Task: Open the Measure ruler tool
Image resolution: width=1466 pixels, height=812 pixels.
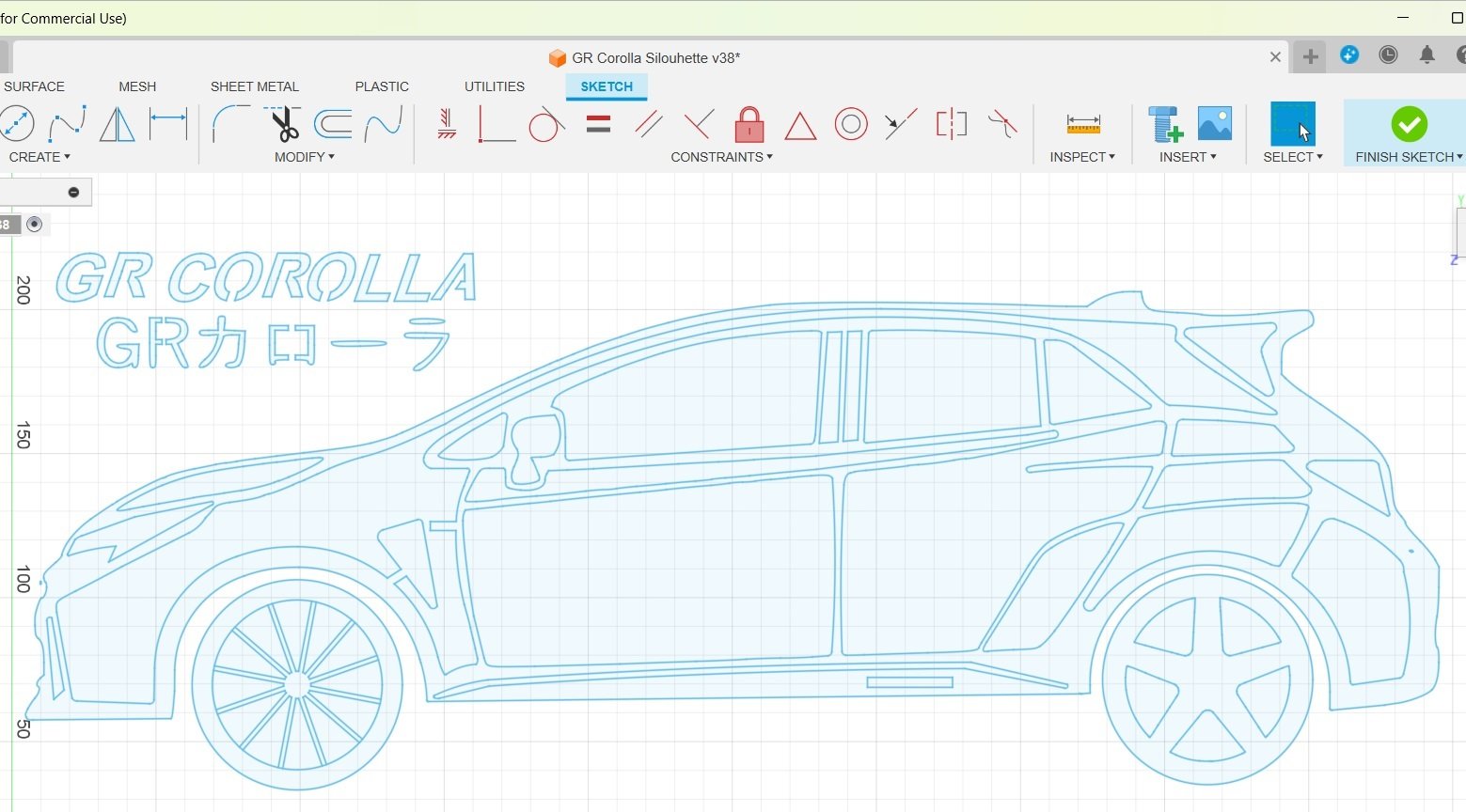Action: [1083, 124]
